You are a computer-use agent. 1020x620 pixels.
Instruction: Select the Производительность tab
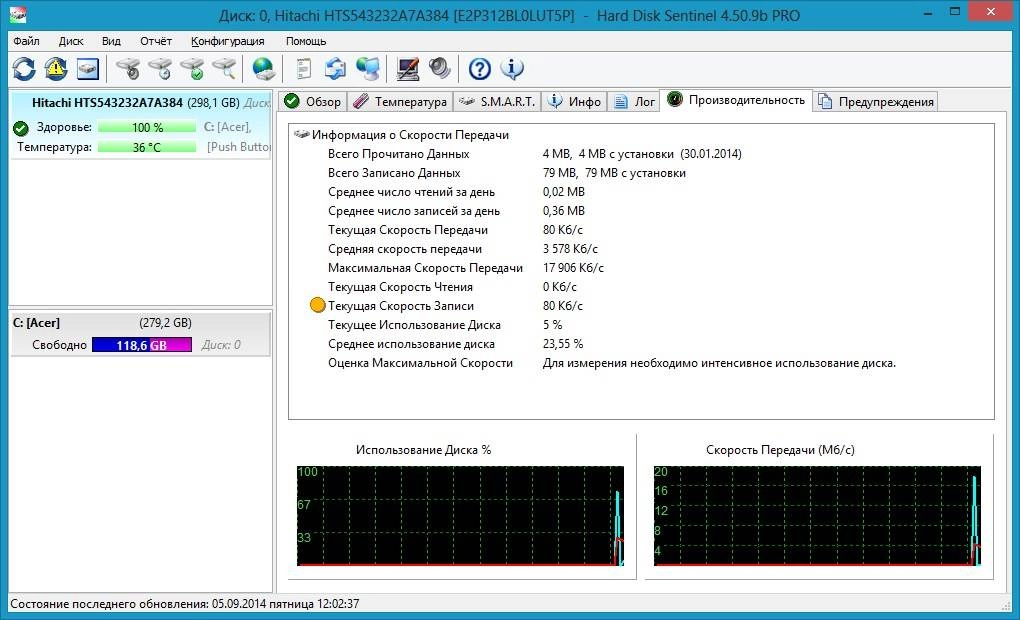point(736,100)
